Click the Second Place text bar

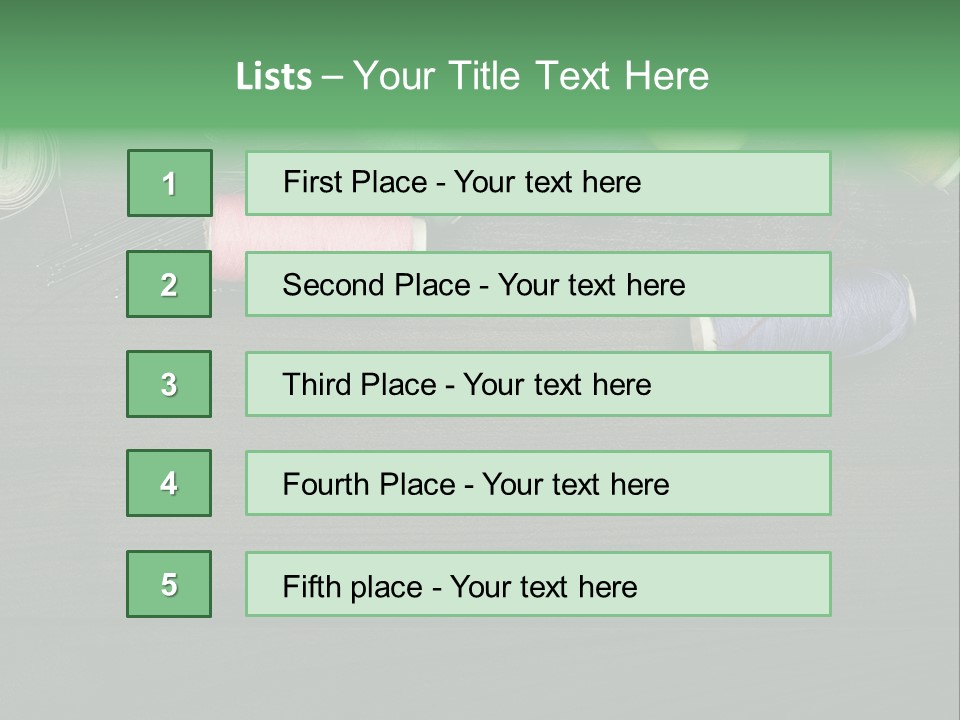(x=538, y=284)
